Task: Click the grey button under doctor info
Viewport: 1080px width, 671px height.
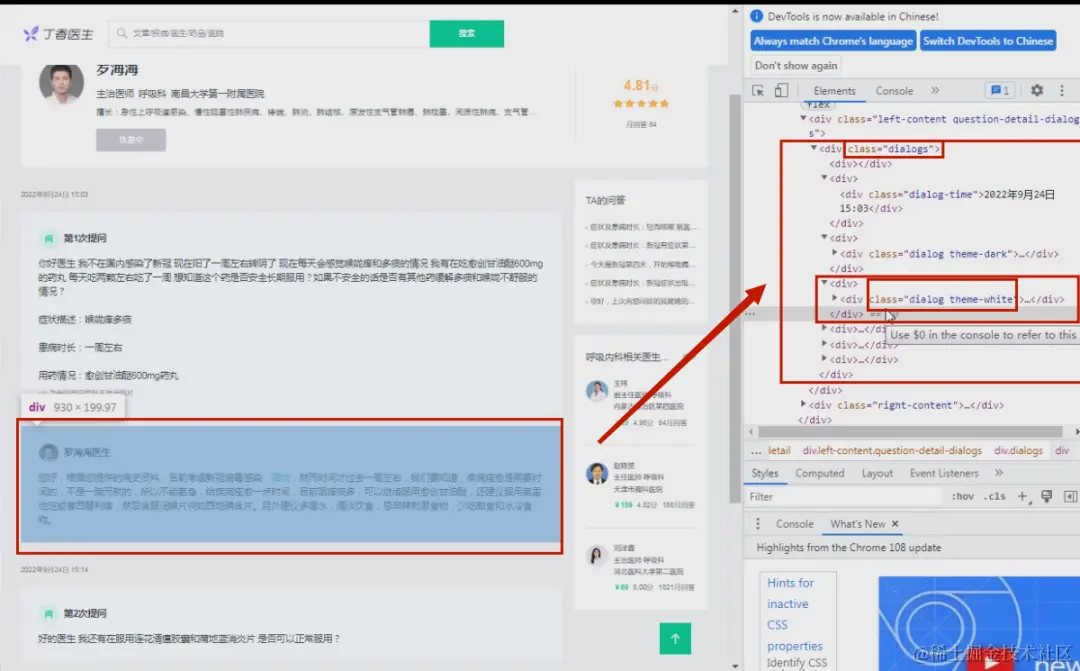Action: coord(131,140)
